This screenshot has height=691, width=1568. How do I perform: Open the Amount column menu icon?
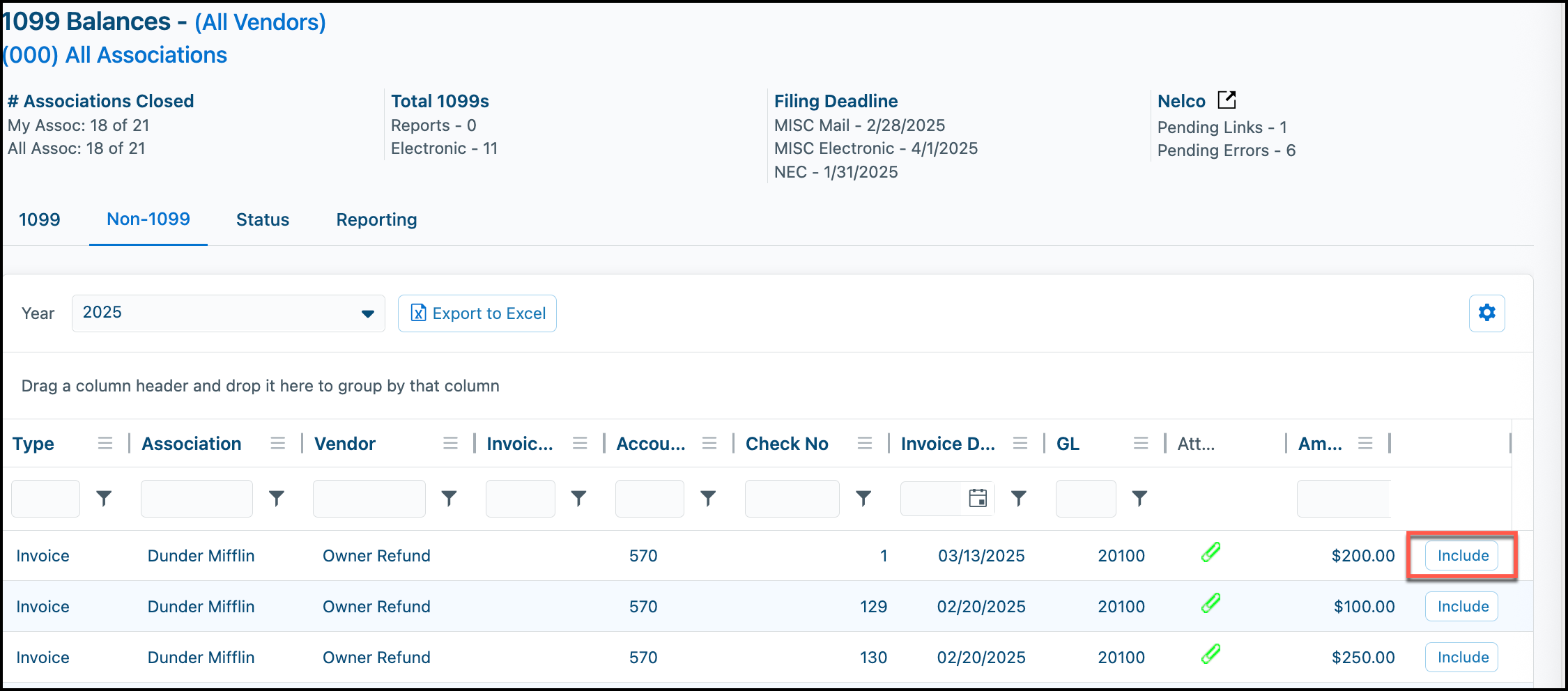pyautogui.click(x=1365, y=443)
